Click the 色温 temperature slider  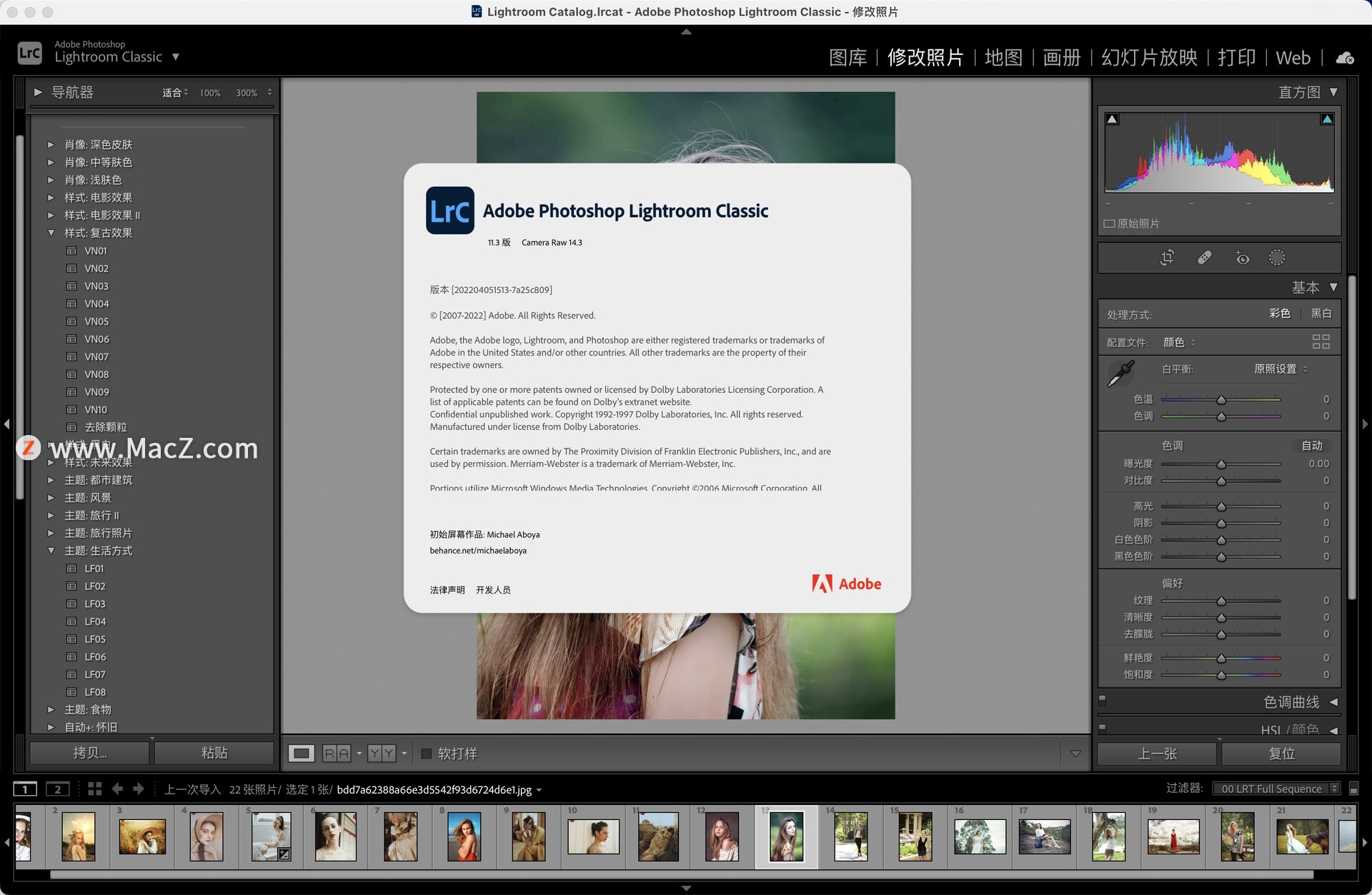coord(1221,400)
